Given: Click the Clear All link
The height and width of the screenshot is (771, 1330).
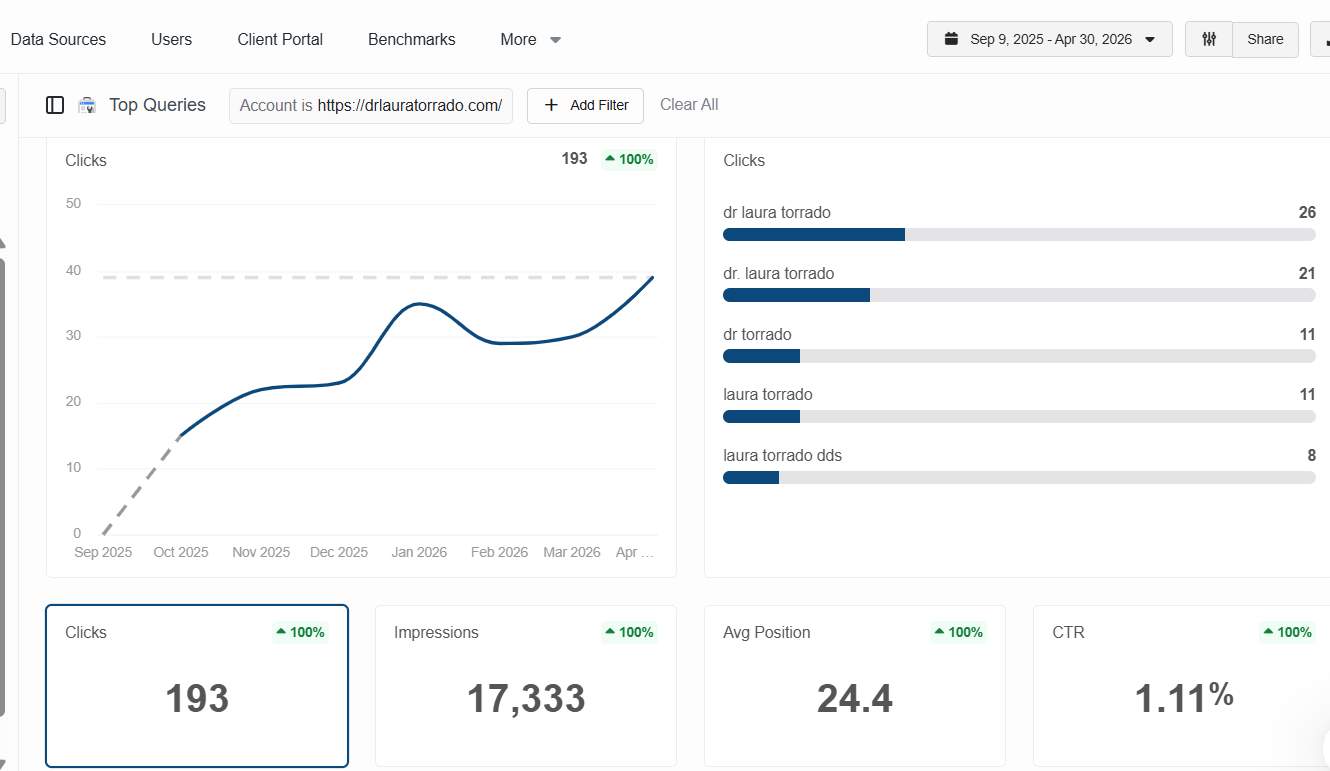Looking at the screenshot, I should (x=689, y=105).
